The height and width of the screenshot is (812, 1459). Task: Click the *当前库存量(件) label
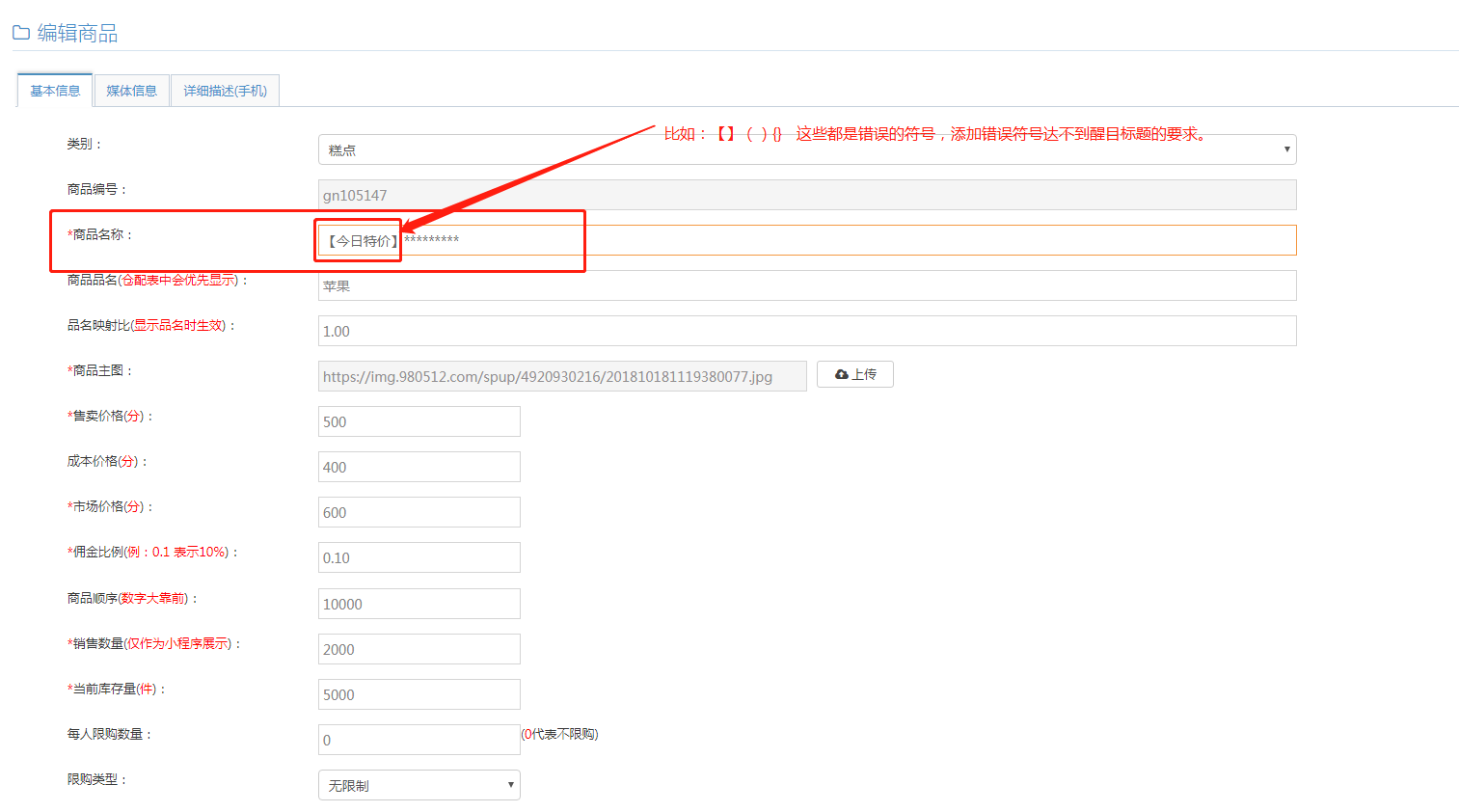tap(116, 689)
